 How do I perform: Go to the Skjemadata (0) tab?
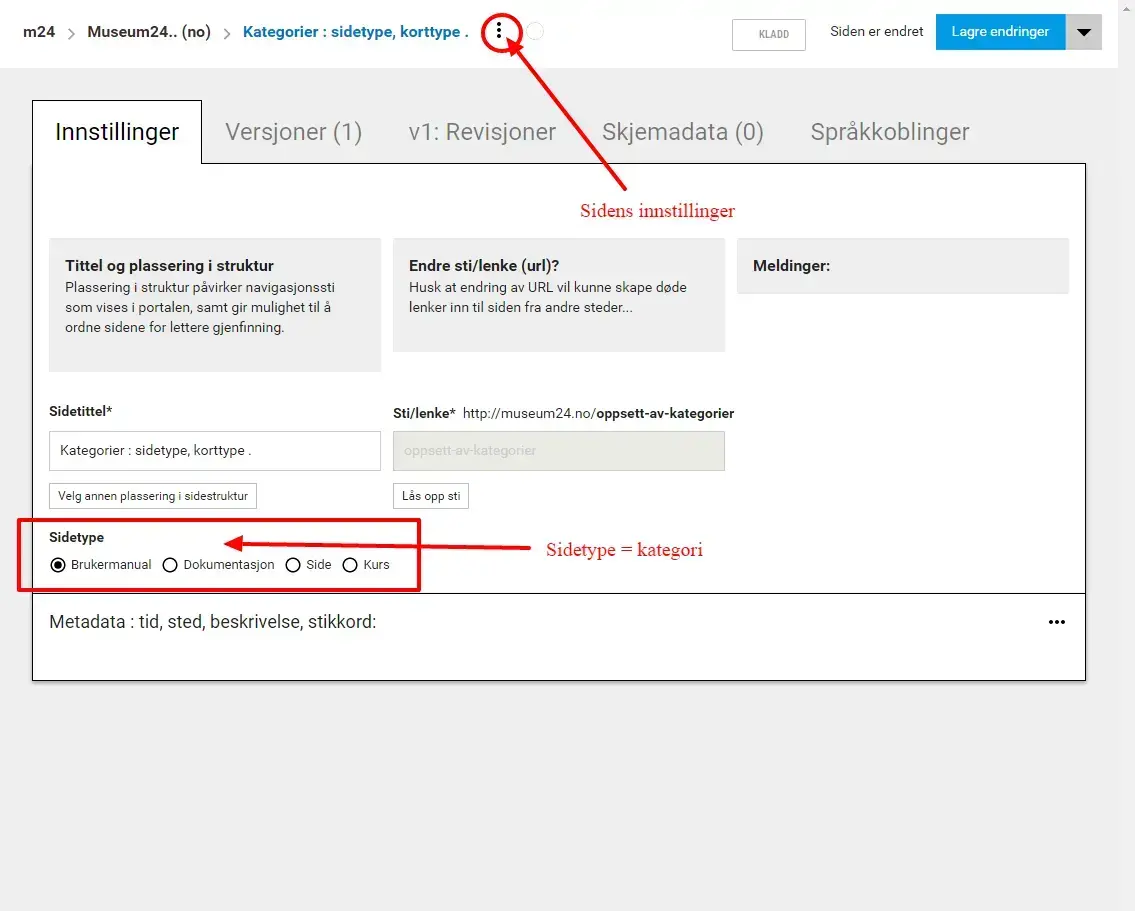pos(682,132)
